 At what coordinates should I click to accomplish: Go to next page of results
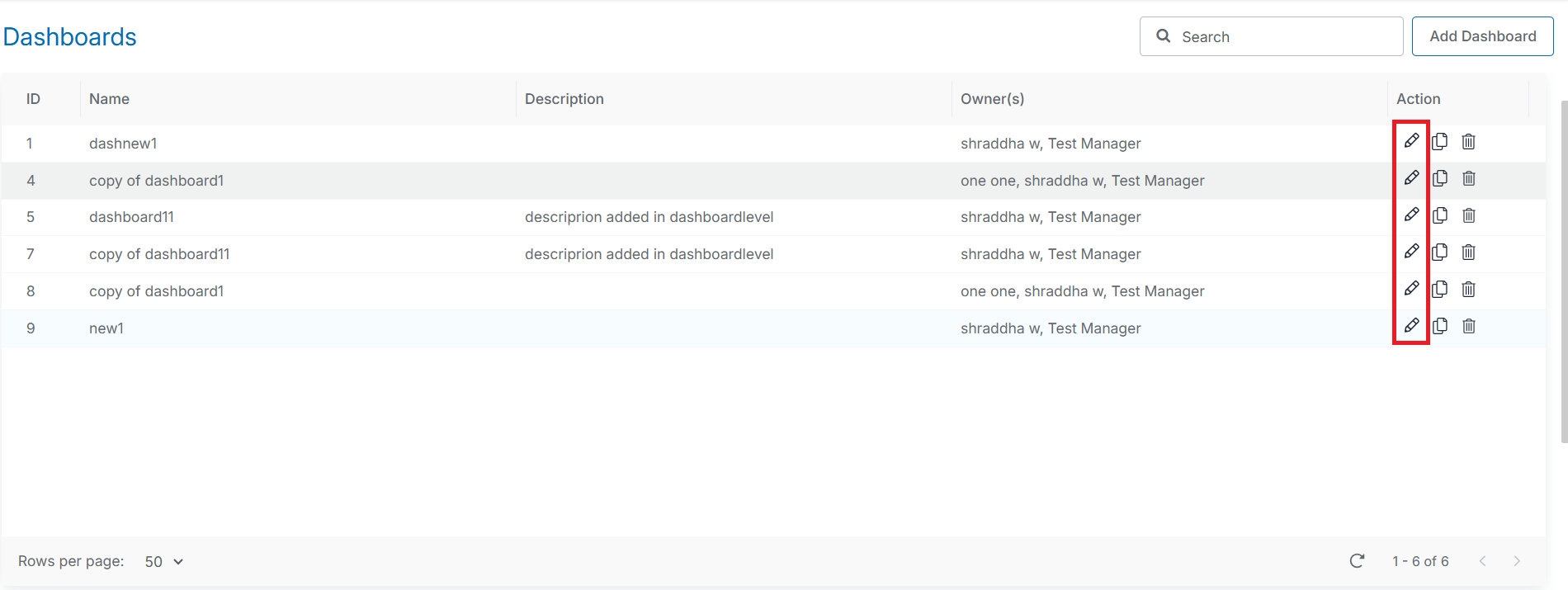pyautogui.click(x=1516, y=561)
